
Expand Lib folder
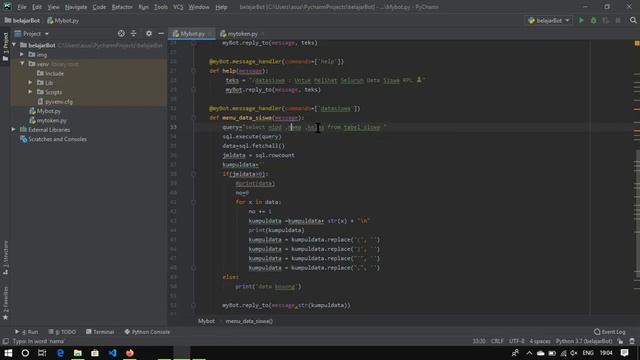(x=30, y=83)
